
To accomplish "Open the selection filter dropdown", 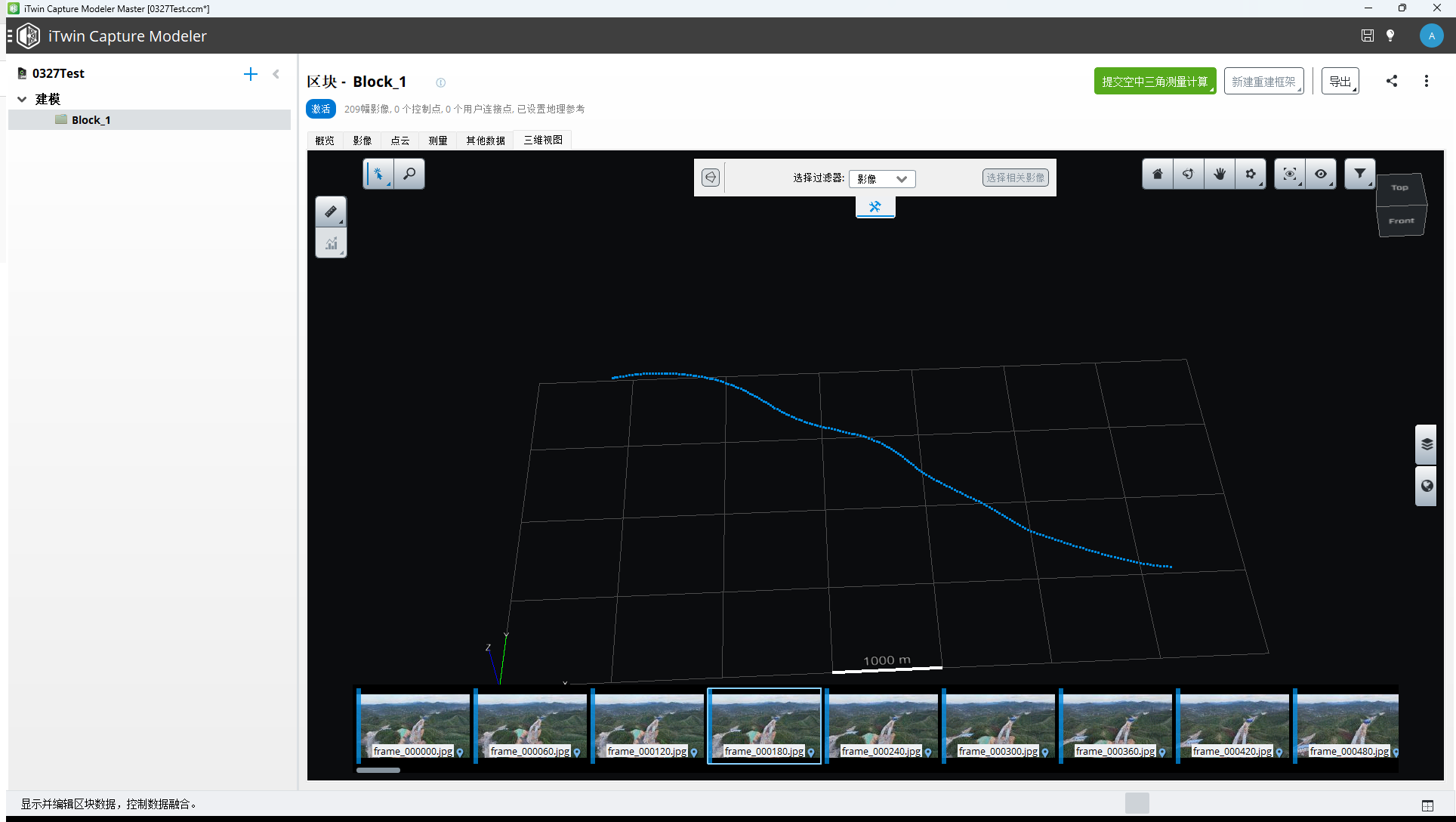I will (881, 178).
